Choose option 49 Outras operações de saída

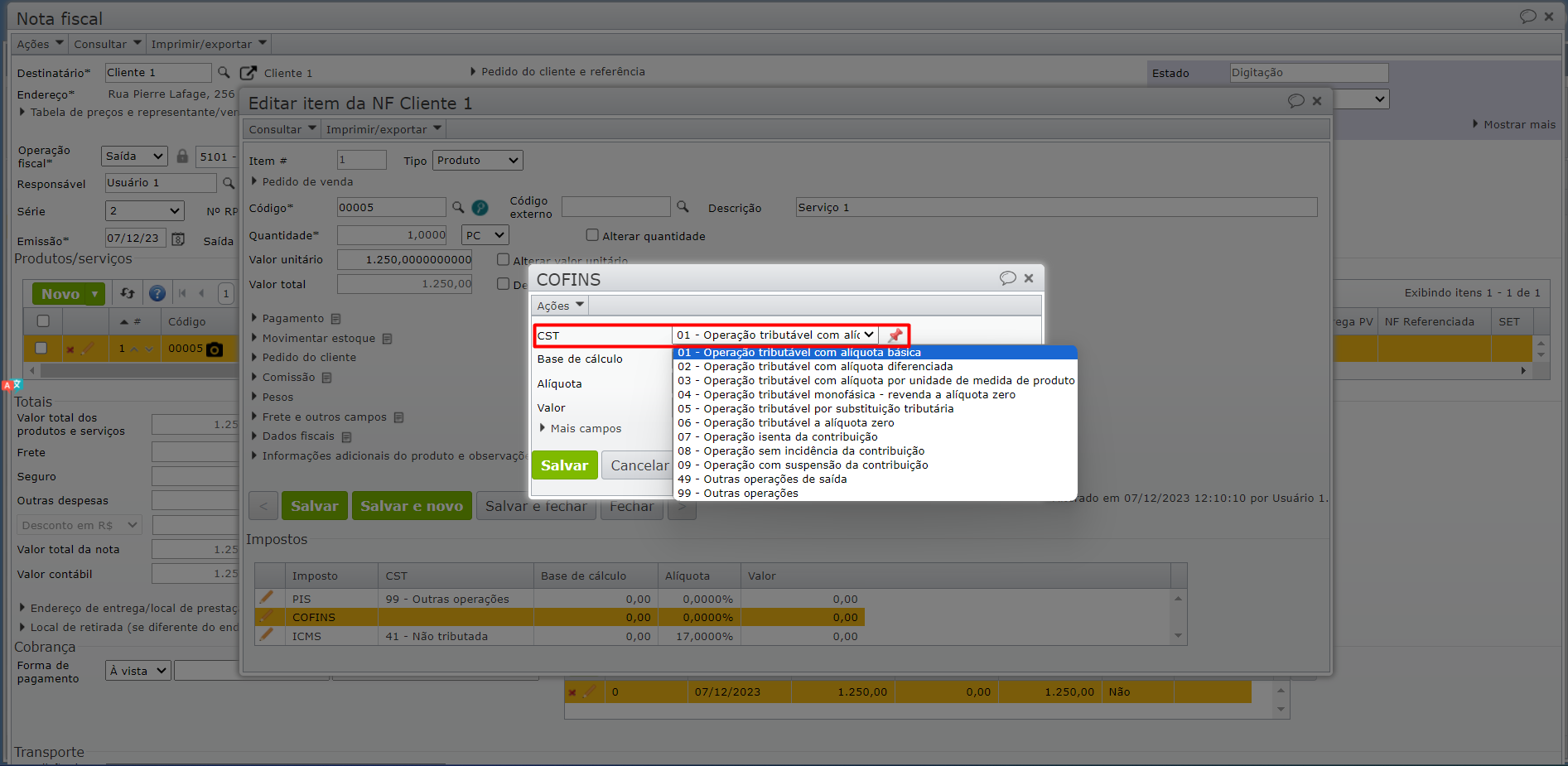coord(875,479)
